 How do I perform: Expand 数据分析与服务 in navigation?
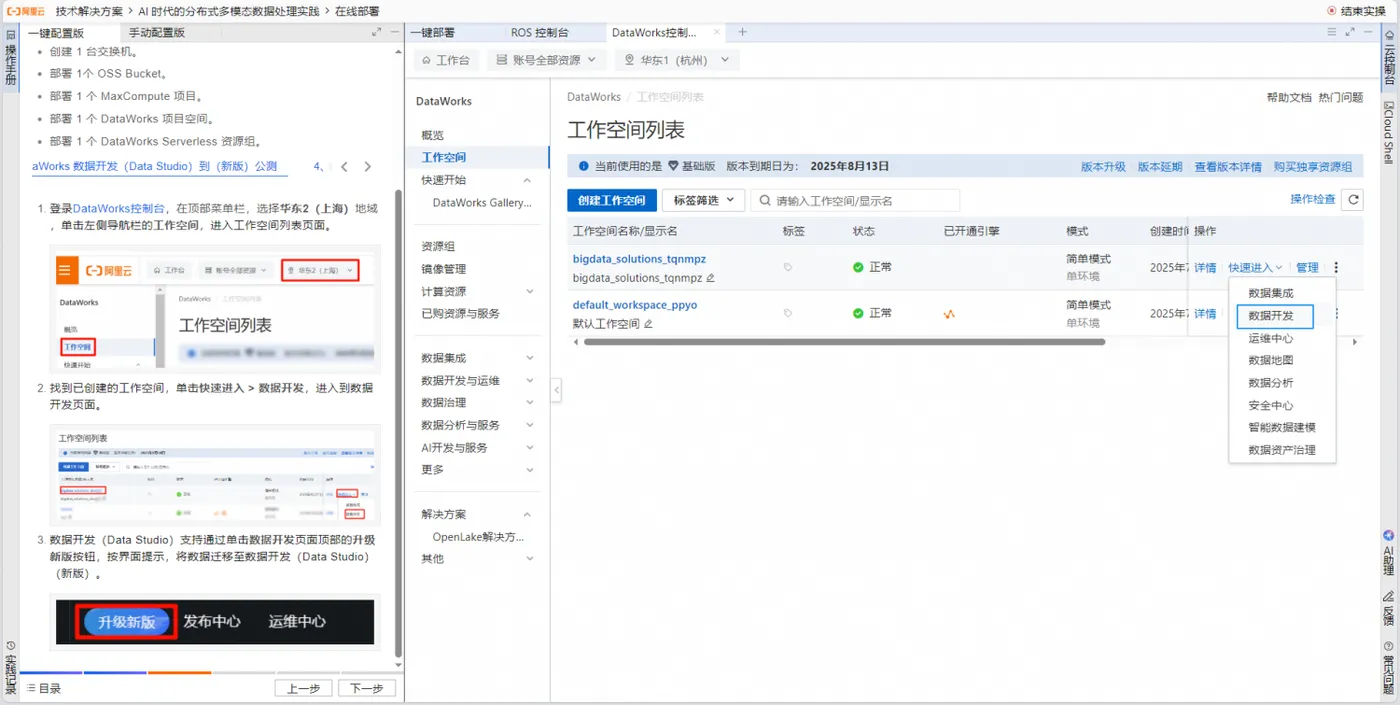point(529,425)
